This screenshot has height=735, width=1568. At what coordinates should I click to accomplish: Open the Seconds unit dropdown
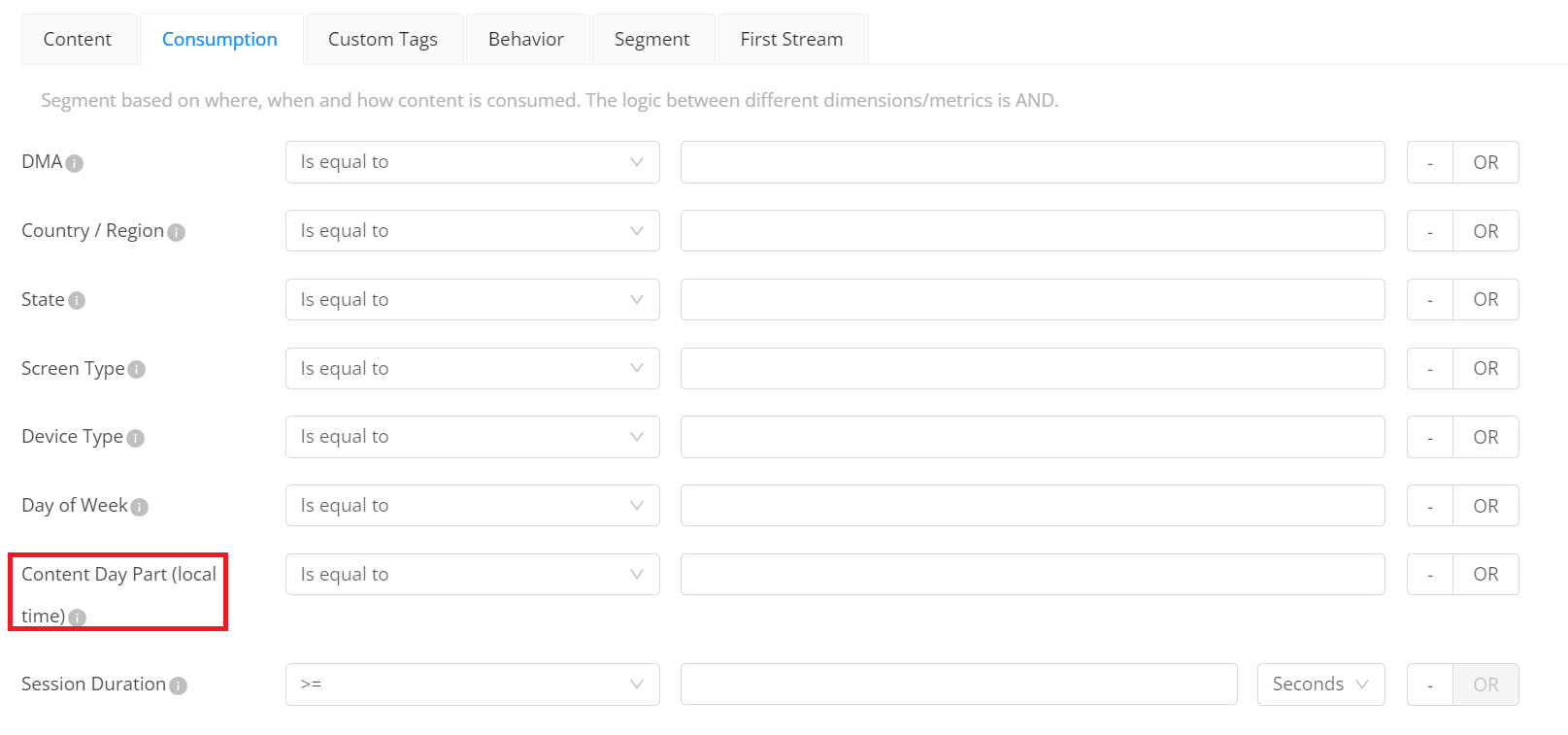(1320, 685)
